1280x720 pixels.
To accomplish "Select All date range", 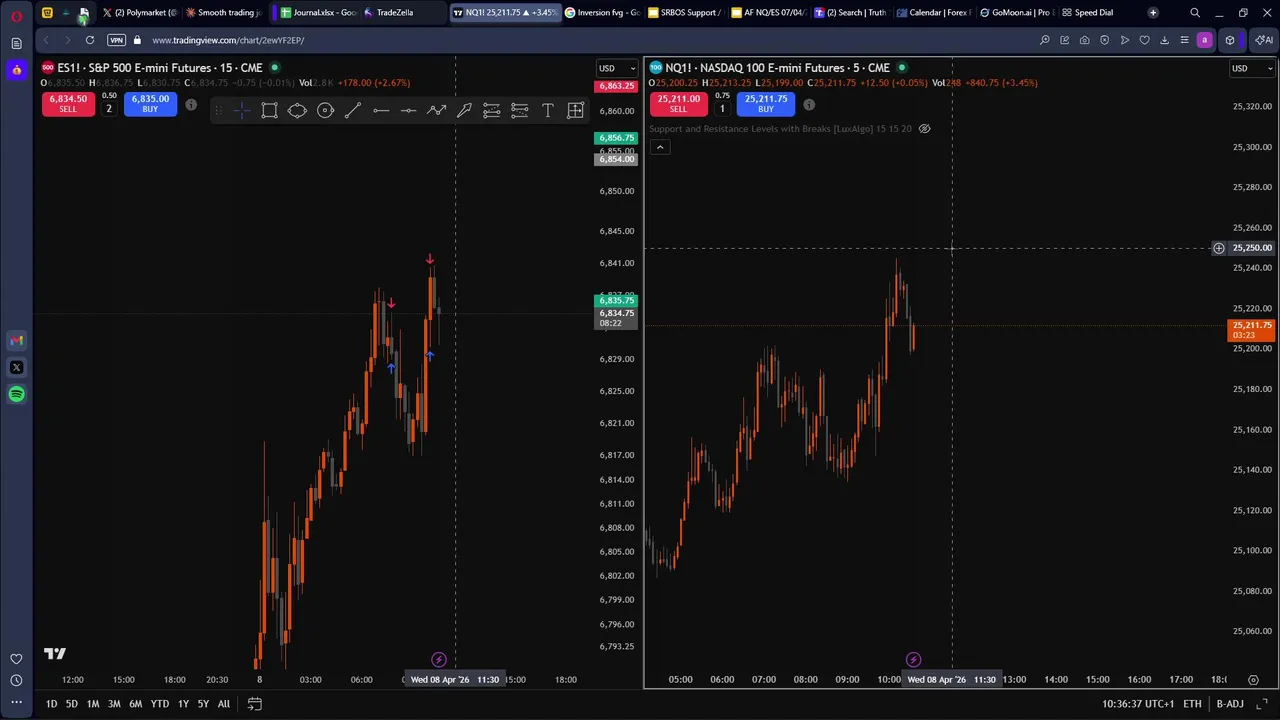I will click(224, 704).
